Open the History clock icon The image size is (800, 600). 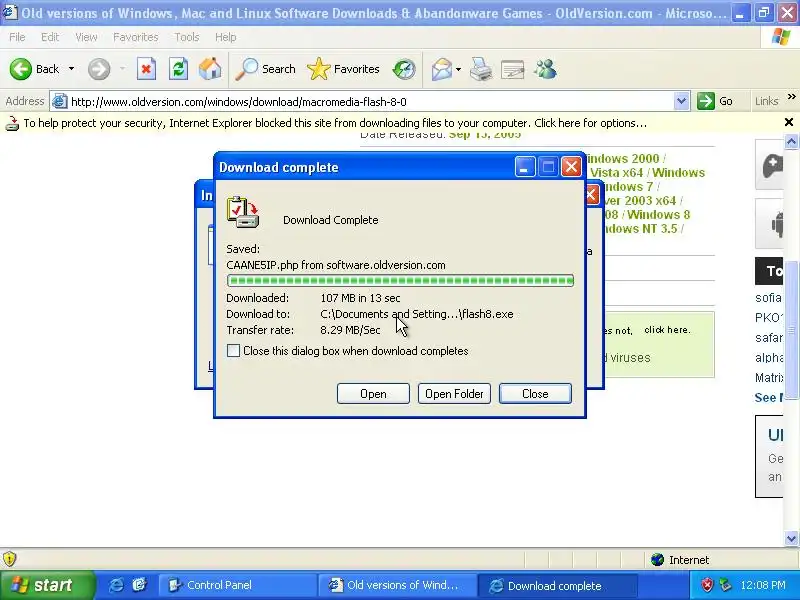coord(404,69)
